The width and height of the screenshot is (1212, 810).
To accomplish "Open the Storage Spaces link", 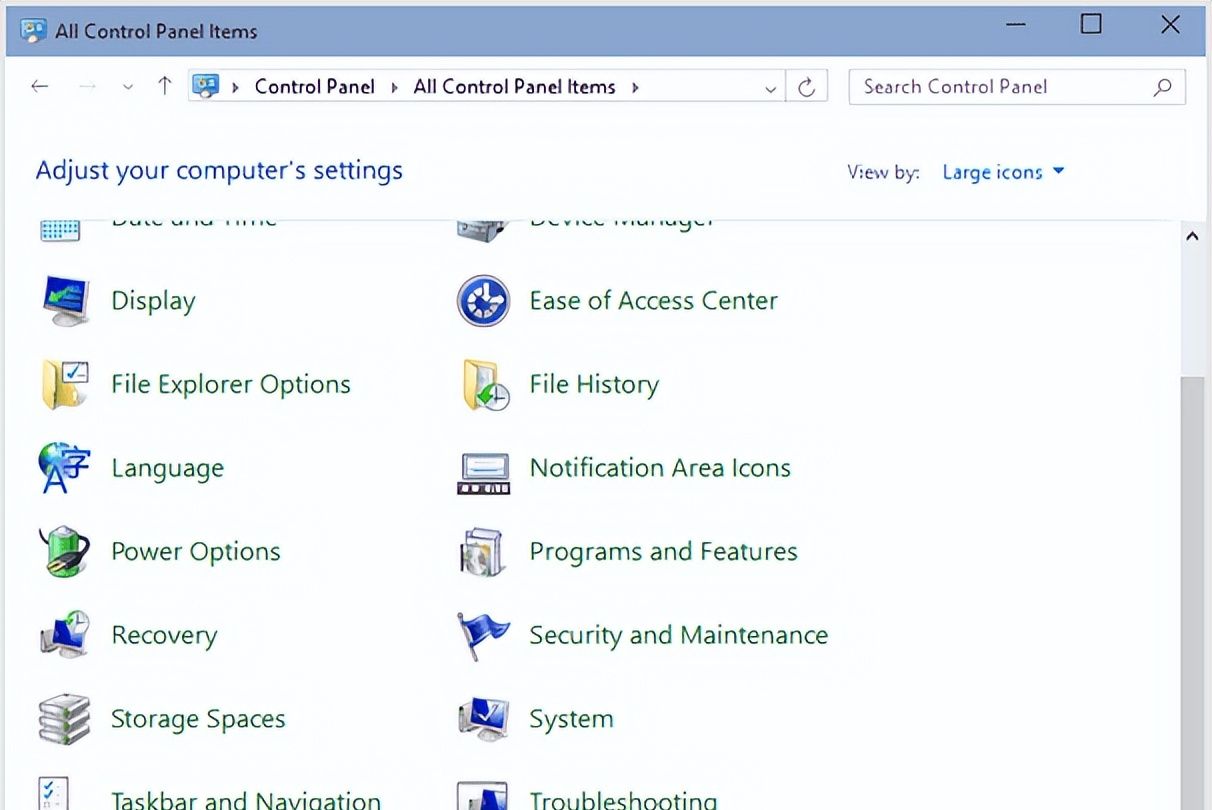I will [x=198, y=719].
